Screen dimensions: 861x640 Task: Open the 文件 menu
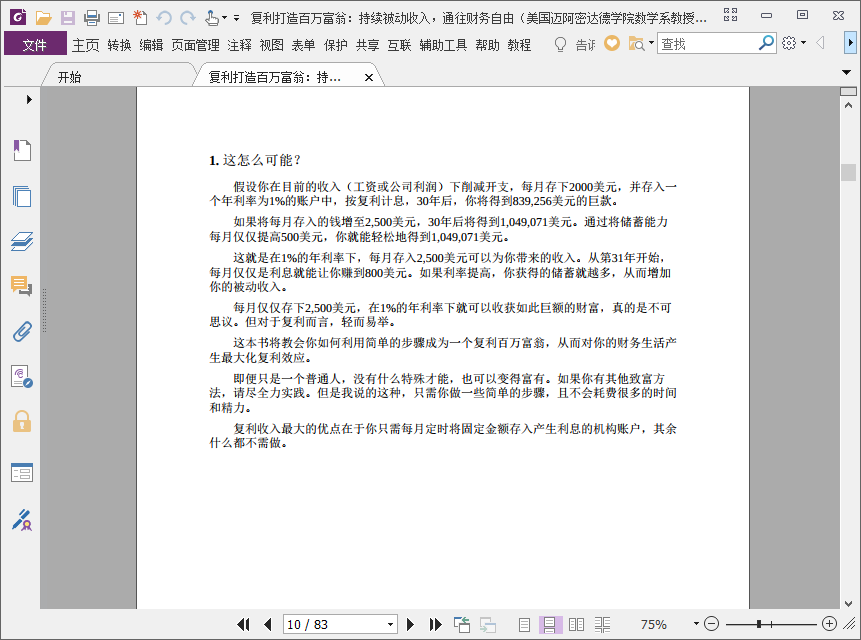(x=35, y=44)
